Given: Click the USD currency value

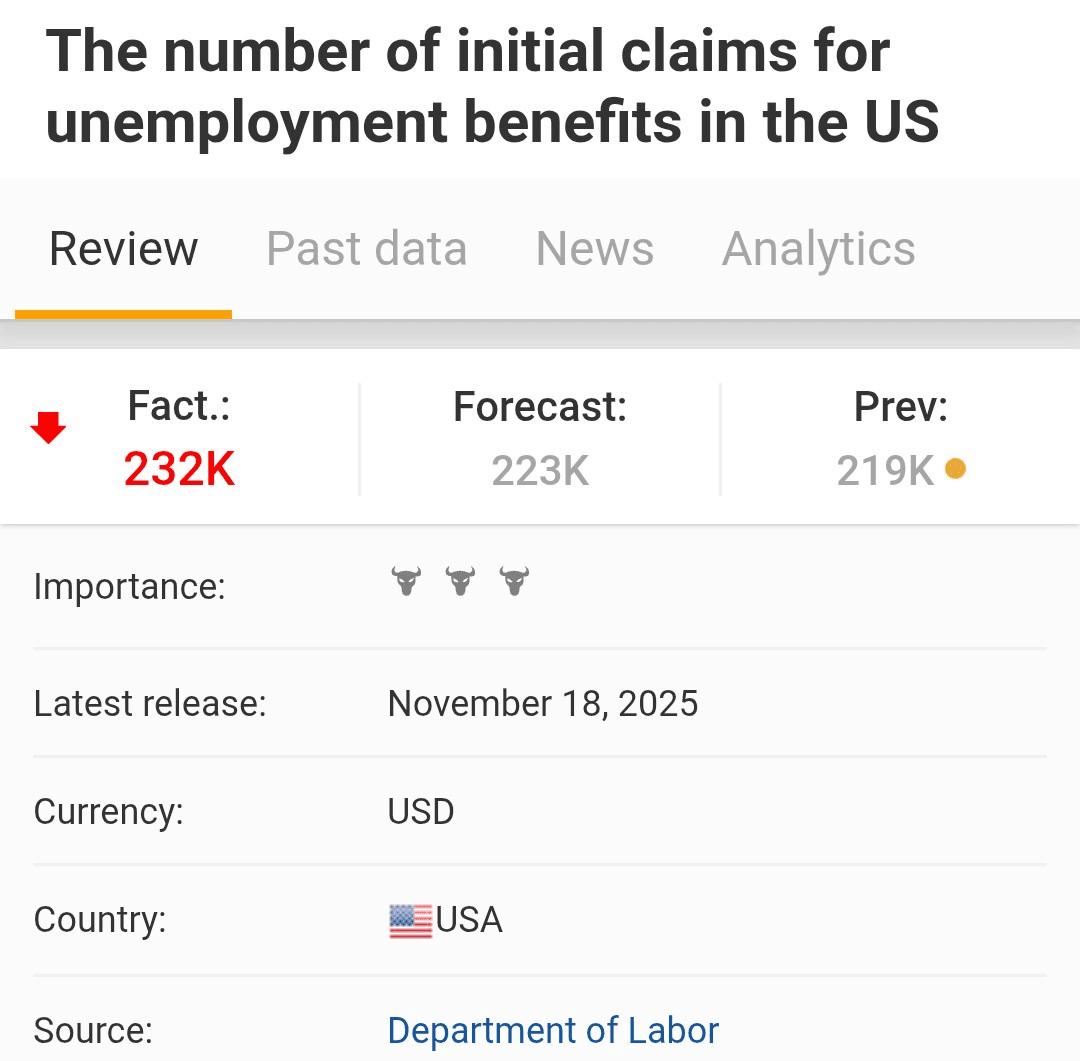Looking at the screenshot, I should coord(421,811).
